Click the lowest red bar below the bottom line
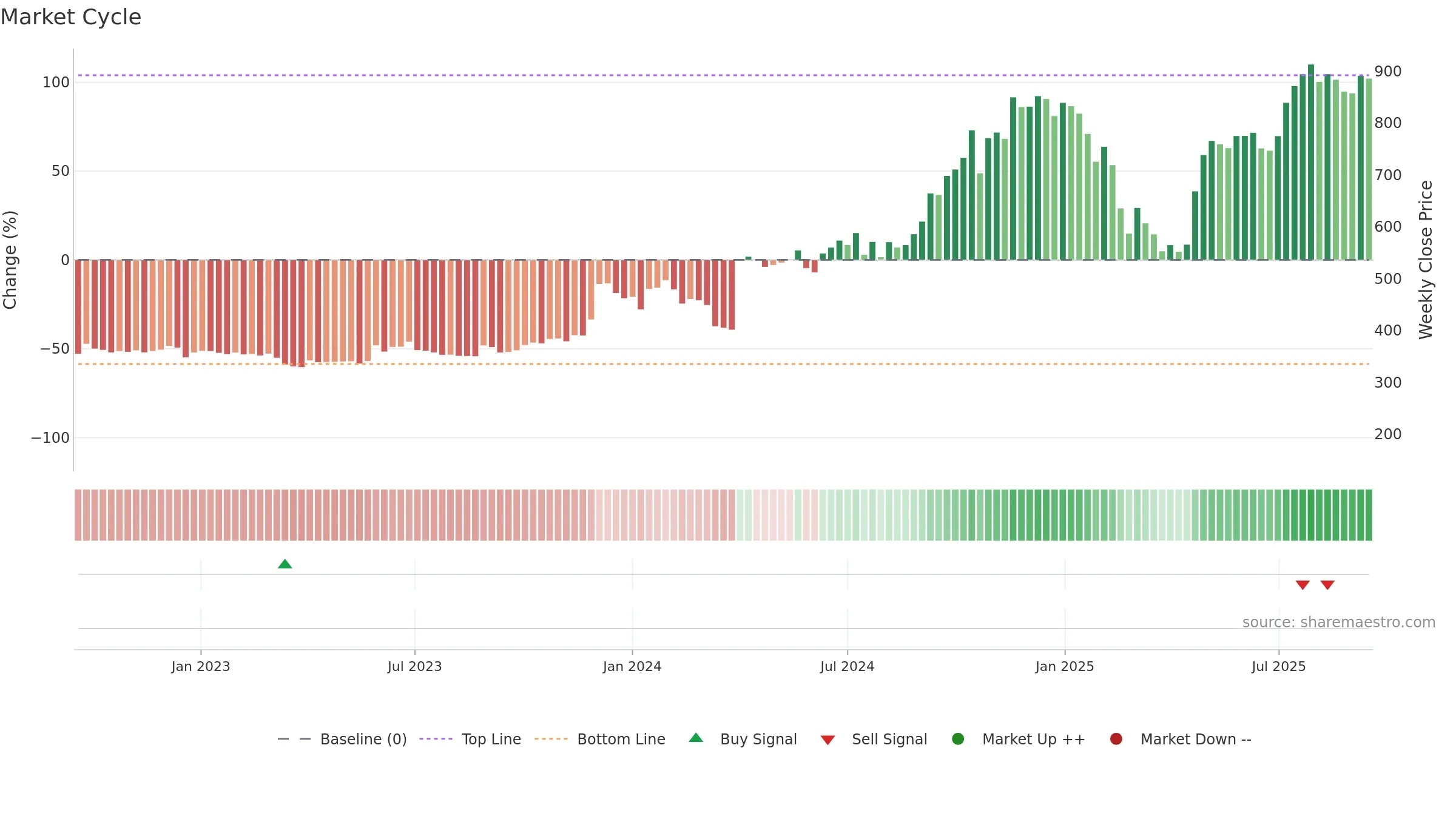 (302, 314)
